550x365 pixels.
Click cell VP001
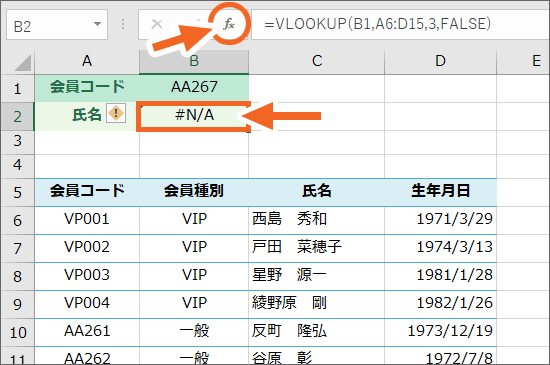(87, 221)
